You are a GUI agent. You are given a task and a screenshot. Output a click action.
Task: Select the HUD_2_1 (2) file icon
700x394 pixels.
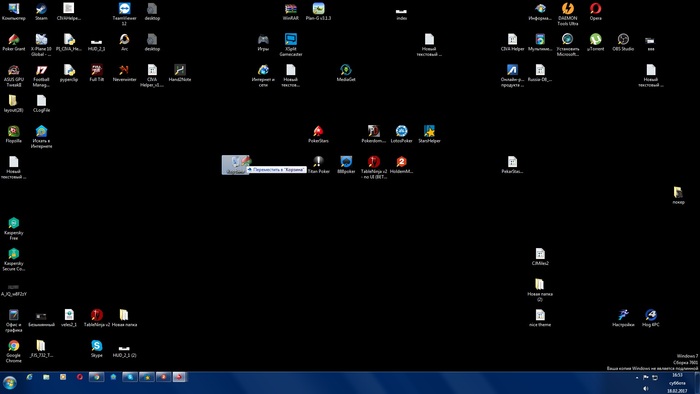pyautogui.click(x=125, y=351)
